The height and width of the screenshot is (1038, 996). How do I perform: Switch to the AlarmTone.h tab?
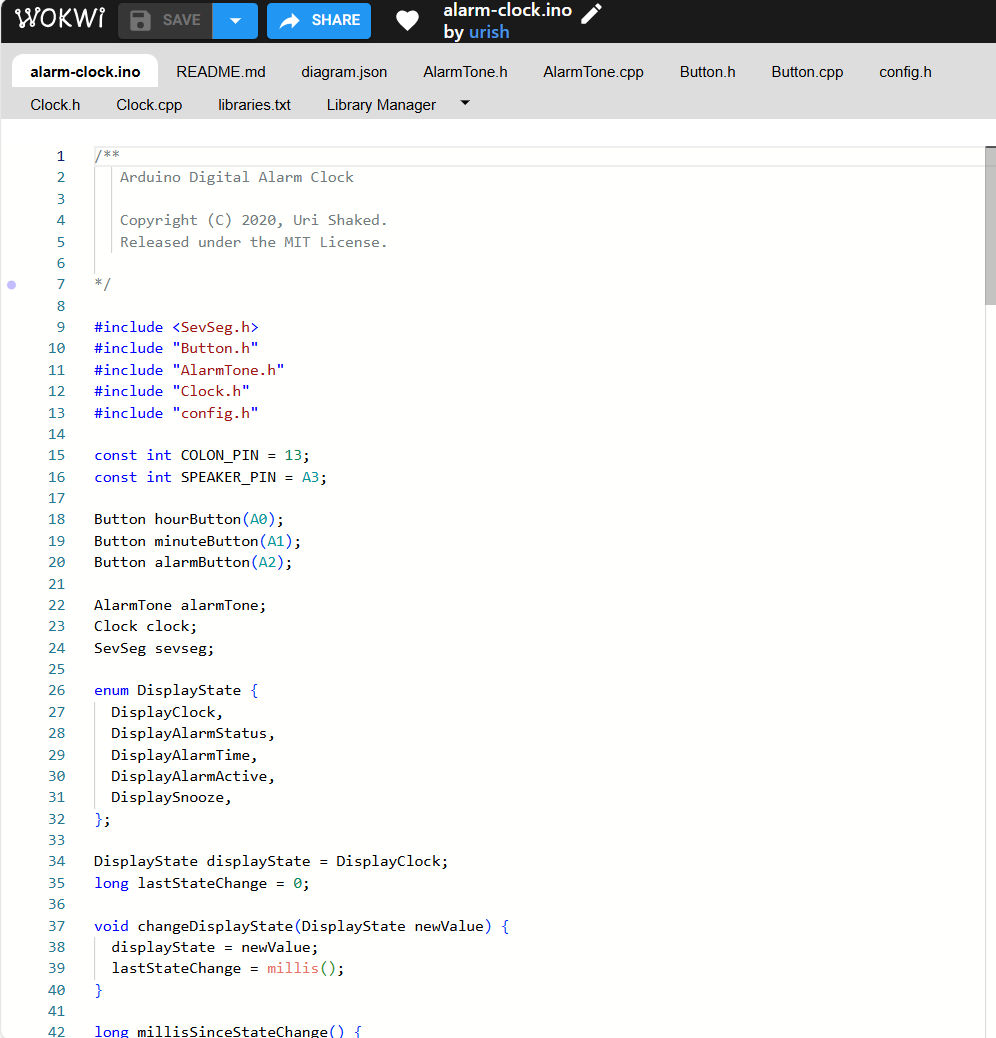[x=465, y=71]
